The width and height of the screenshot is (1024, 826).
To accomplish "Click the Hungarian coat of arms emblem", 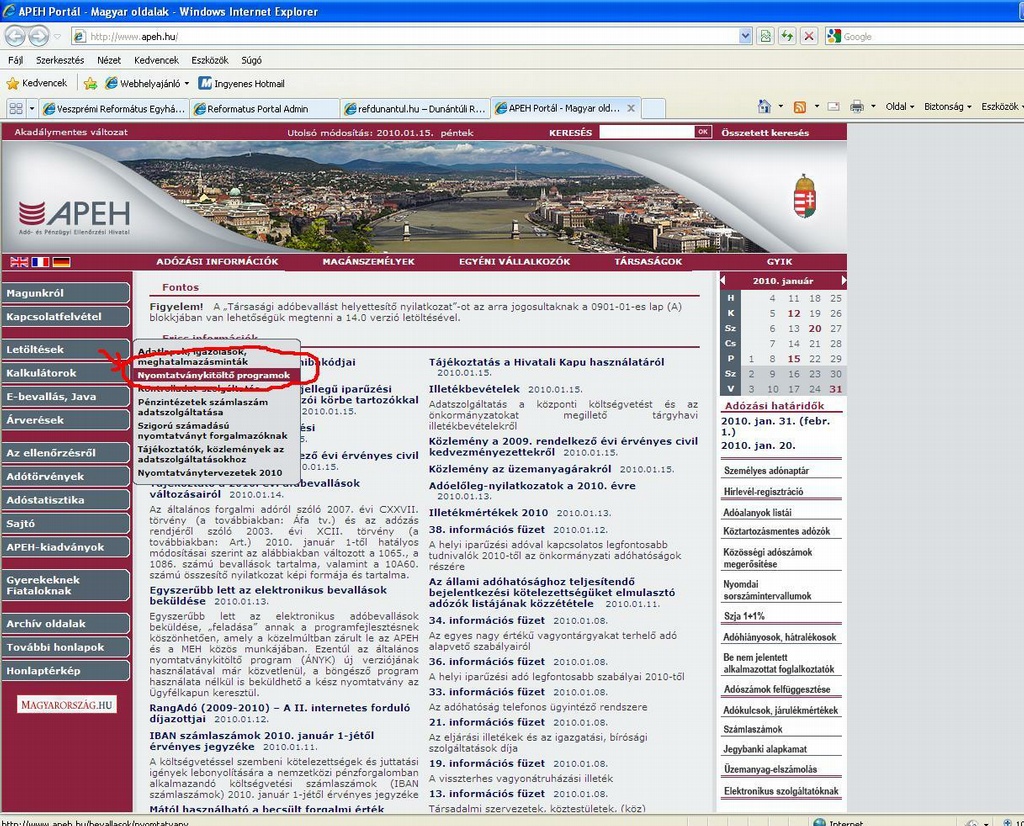I will point(805,197).
